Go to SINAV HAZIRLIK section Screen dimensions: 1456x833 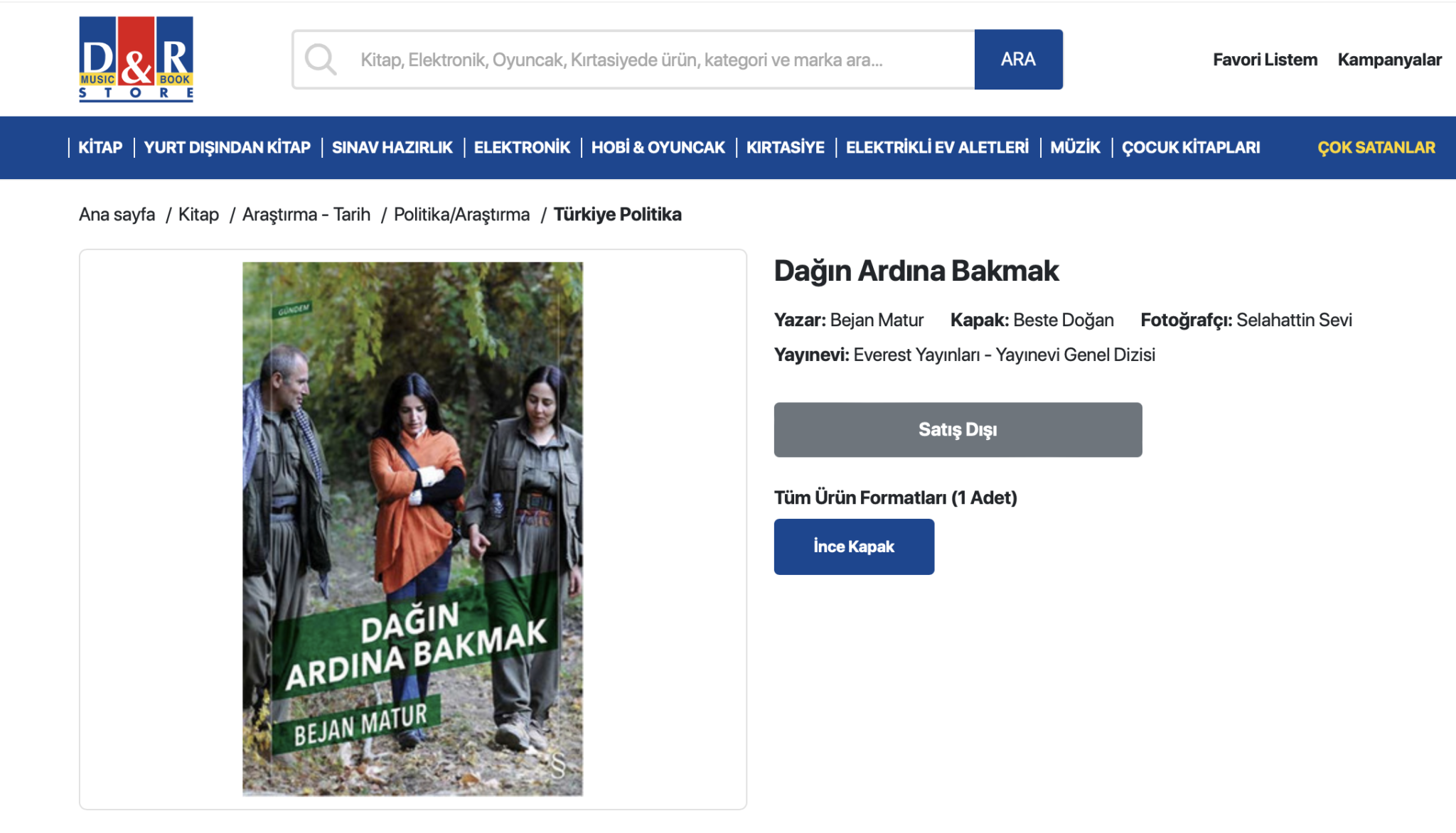[x=392, y=148]
